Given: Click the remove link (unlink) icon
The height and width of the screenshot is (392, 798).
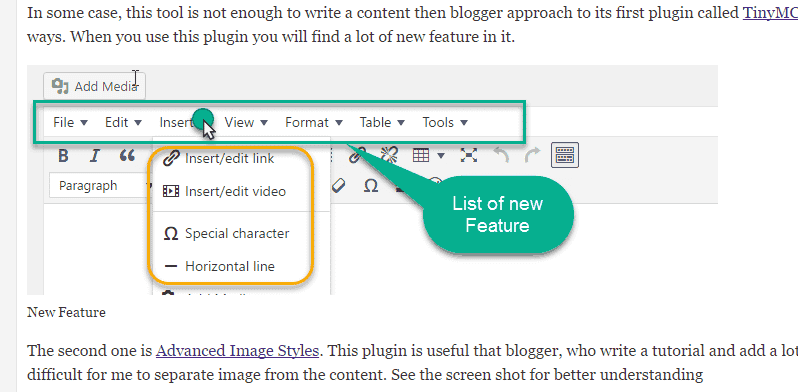Looking at the screenshot, I should coord(389,155).
